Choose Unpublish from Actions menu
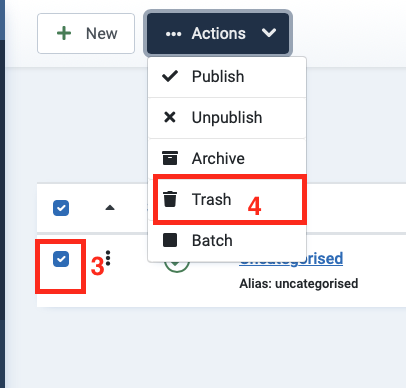 point(227,118)
